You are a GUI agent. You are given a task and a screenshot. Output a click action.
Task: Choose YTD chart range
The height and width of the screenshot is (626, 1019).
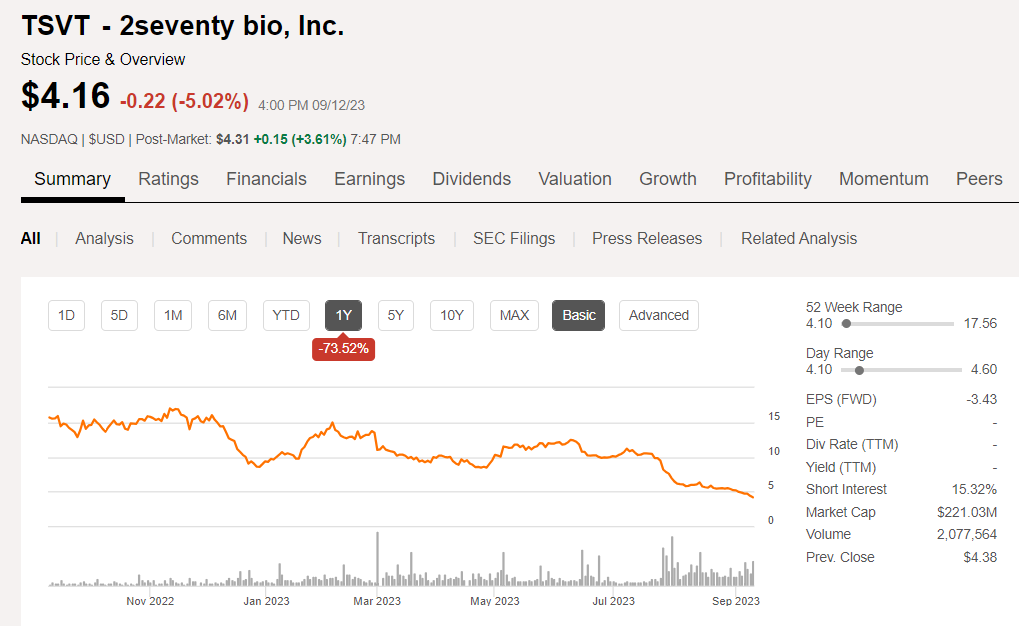point(286,315)
